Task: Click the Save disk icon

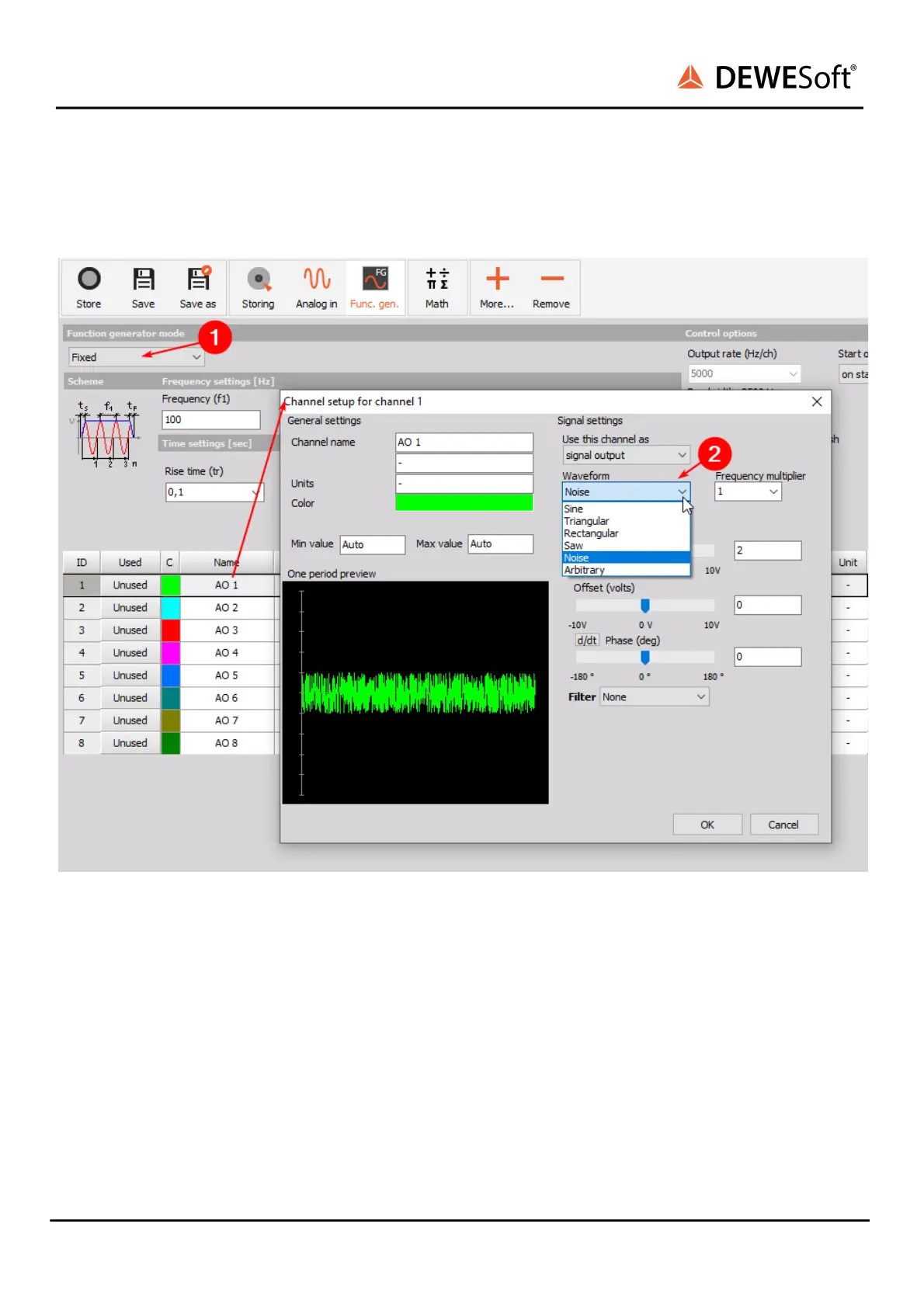Action: tap(144, 280)
